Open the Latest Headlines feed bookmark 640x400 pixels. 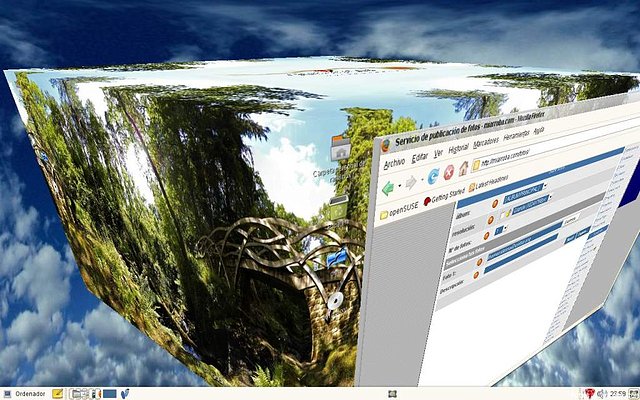pos(488,182)
